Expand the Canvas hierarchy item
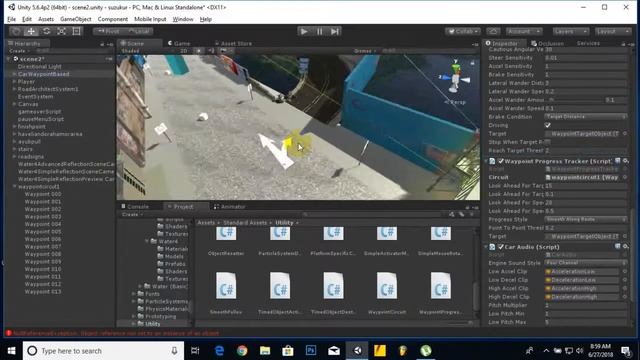Screen dimensions: 640x360 point(14,104)
